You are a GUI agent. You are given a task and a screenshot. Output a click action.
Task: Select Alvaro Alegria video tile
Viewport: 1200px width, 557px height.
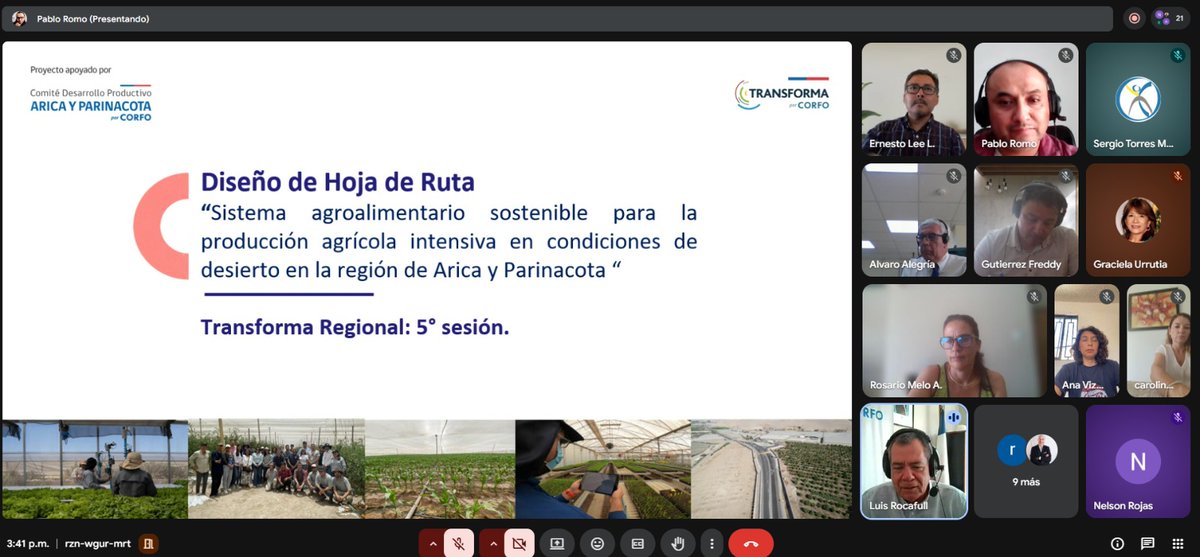pyautogui.click(x=914, y=220)
